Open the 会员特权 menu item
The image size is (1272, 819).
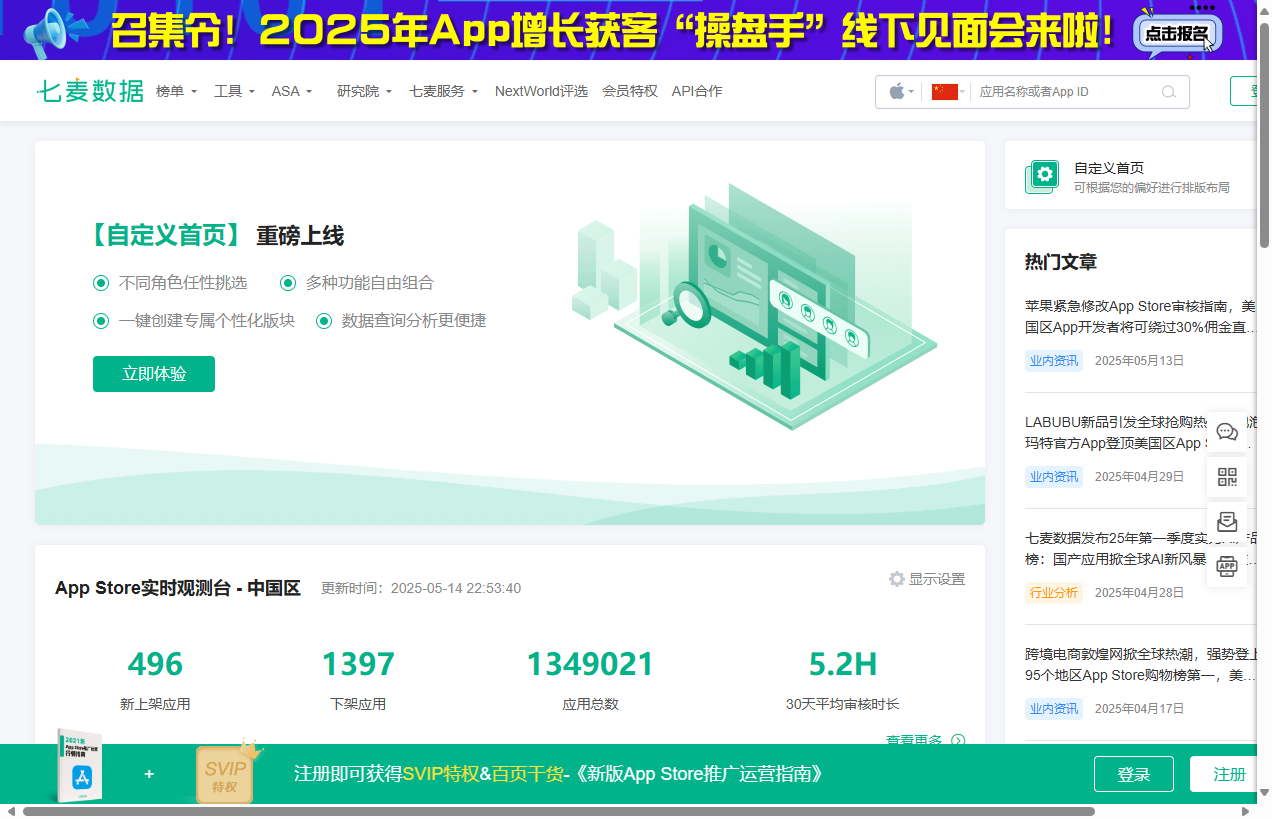pyautogui.click(x=630, y=91)
